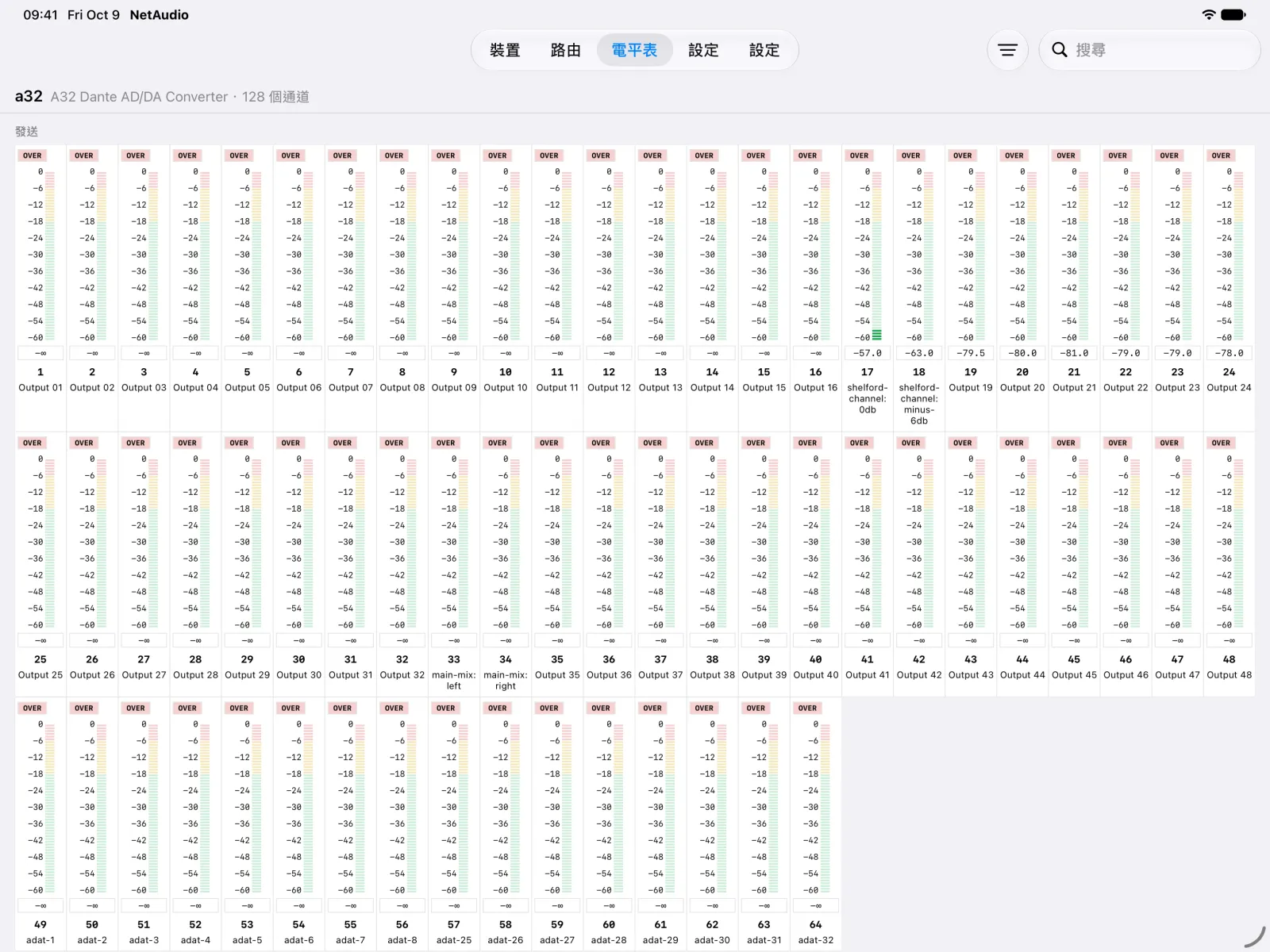1270x952 pixels.
Task: Click the OVER indicator above channel 1
Action: click(33, 155)
